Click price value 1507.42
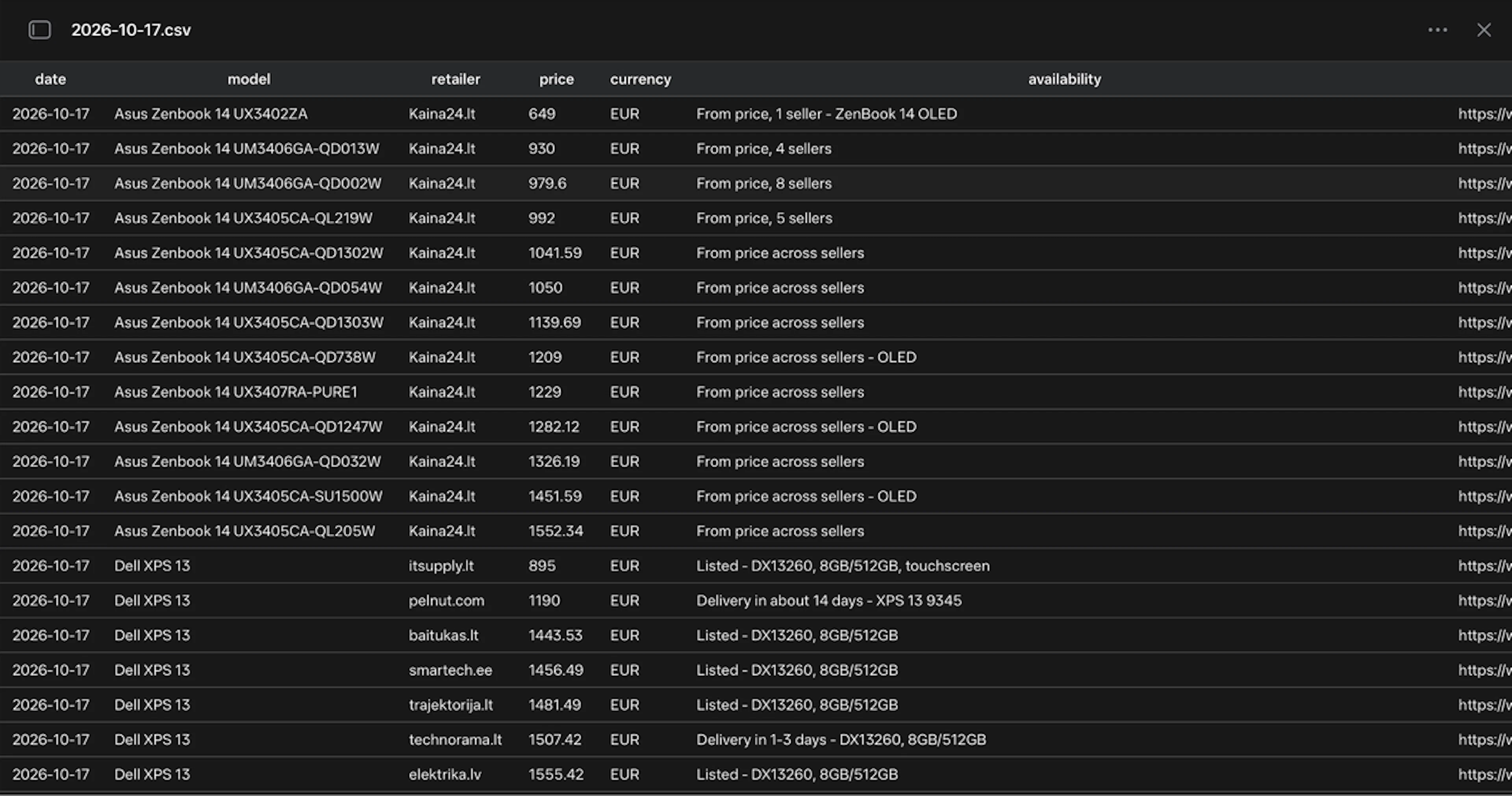1512x796 pixels. tap(555, 740)
